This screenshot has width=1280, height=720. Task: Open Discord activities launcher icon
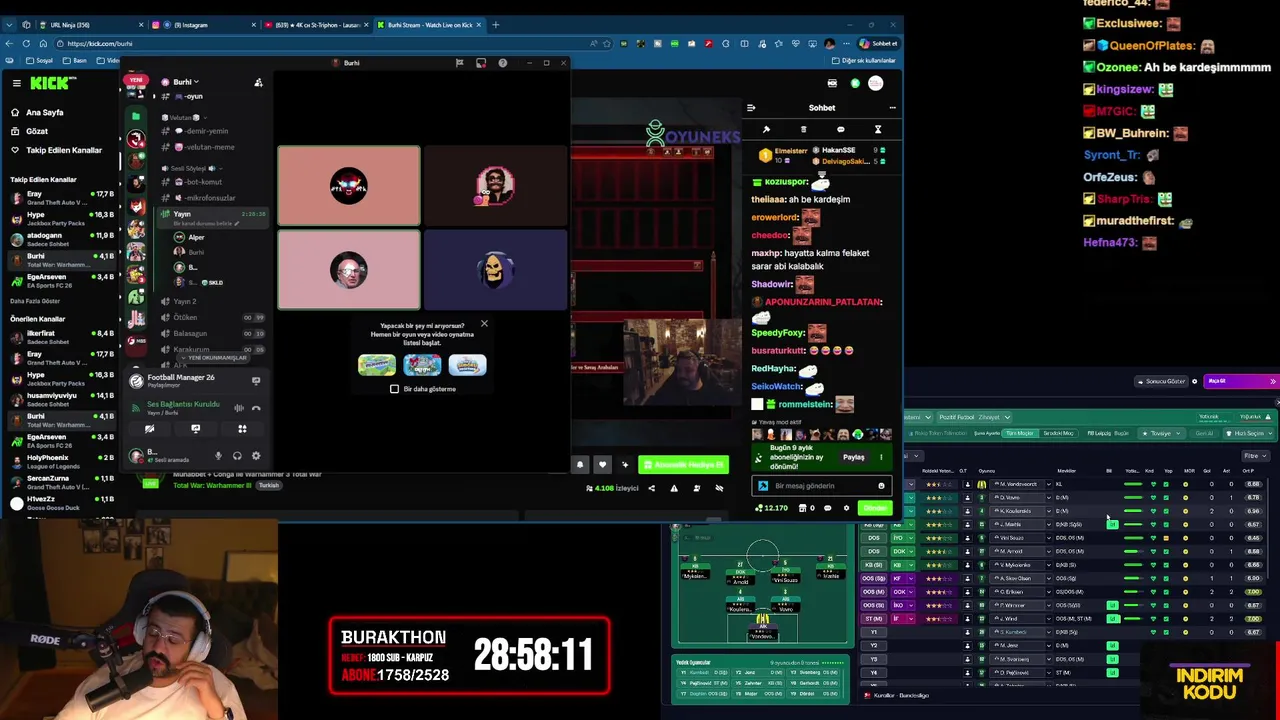pos(242,429)
